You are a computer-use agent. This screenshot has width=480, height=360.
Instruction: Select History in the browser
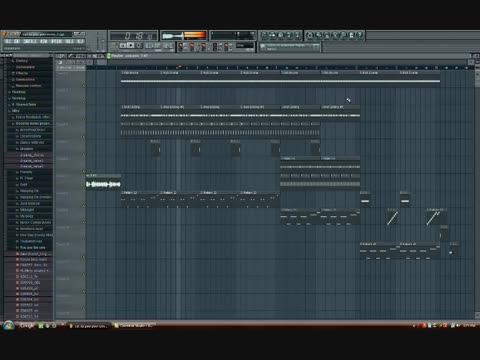(22, 61)
